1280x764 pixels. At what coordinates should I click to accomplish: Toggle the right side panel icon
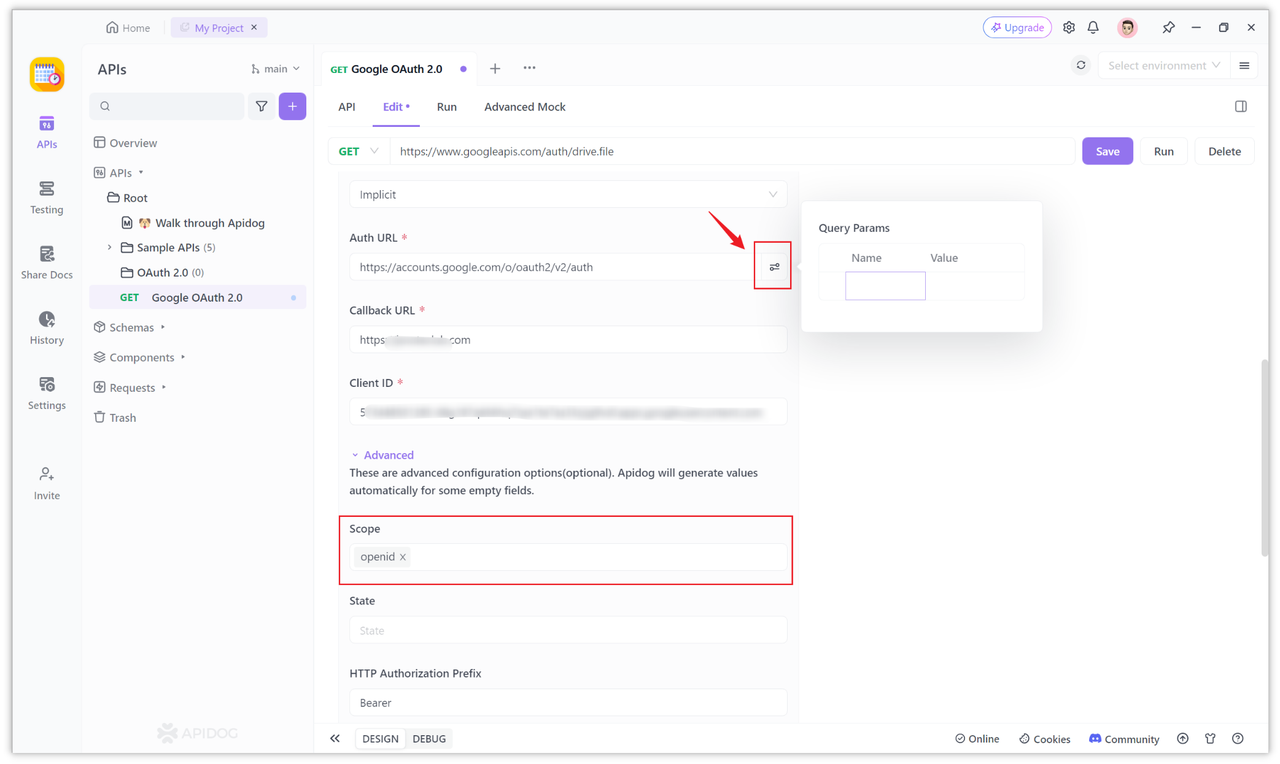pyautogui.click(x=1241, y=107)
